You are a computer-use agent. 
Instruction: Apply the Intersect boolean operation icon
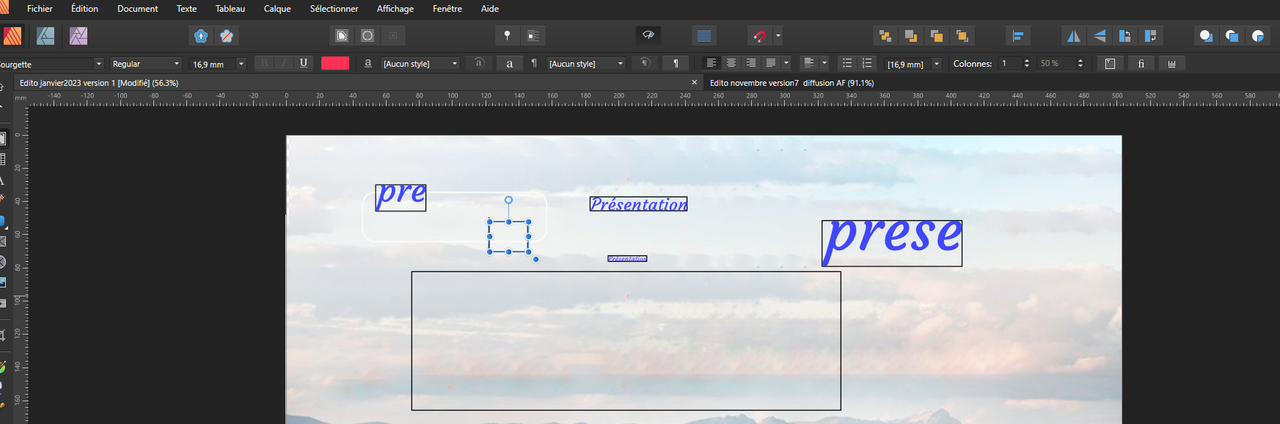[1258, 36]
